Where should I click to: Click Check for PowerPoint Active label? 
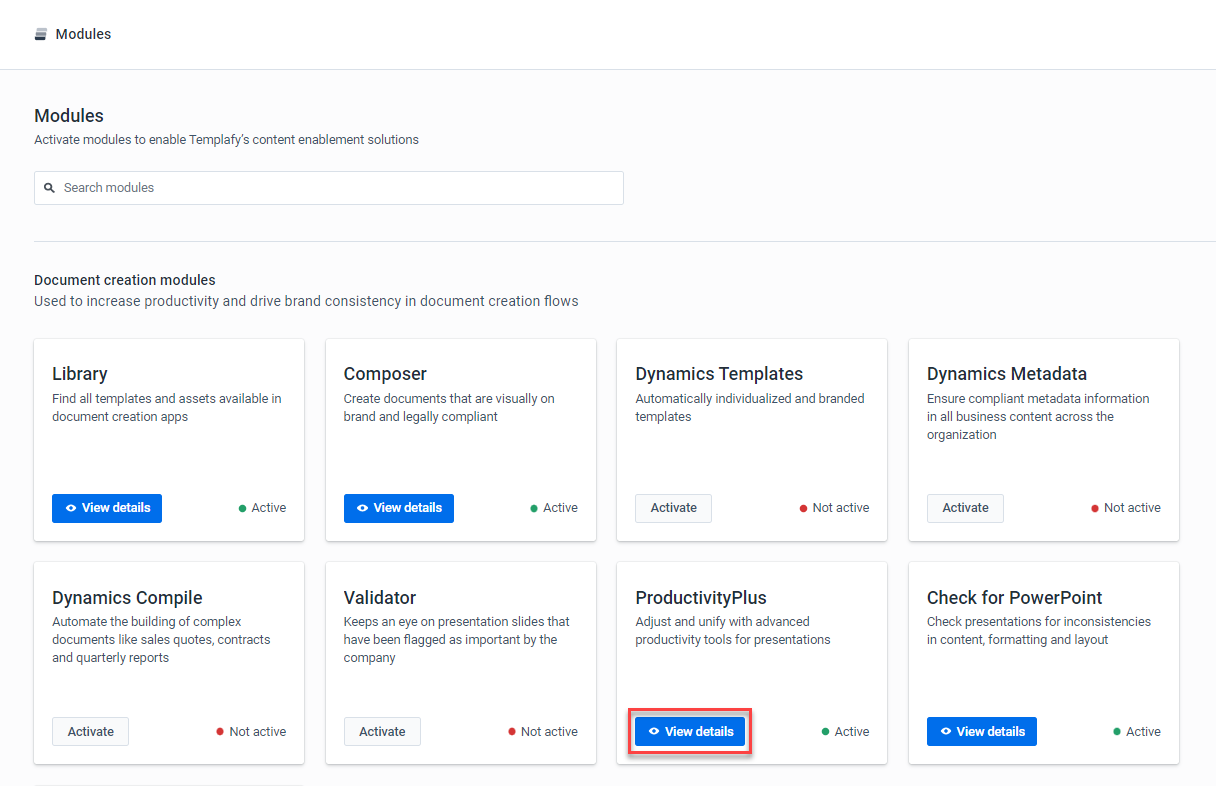pyautogui.click(x=1143, y=732)
